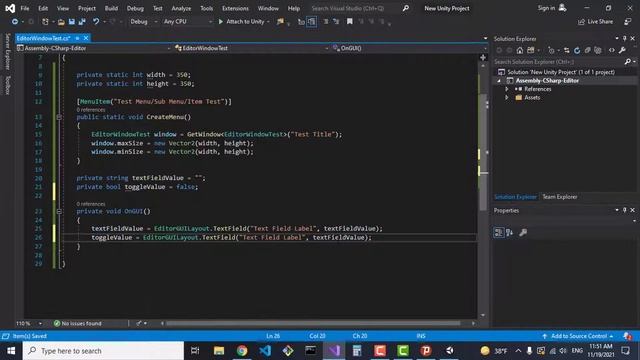Screen dimensions: 640x360
Task: Click Categorized icon in Properties panel
Action: point(499,233)
